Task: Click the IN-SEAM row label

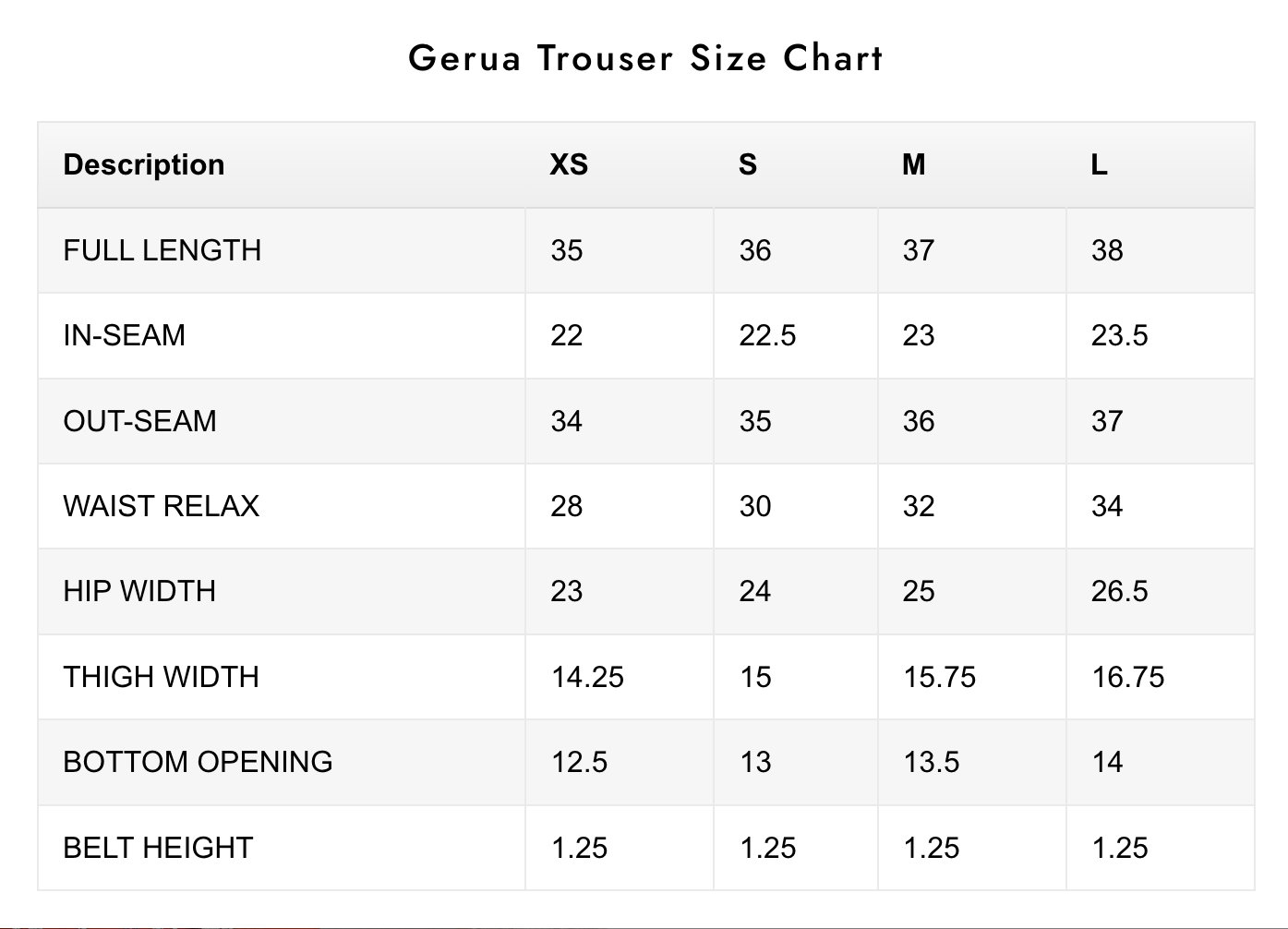Action: pos(125,335)
